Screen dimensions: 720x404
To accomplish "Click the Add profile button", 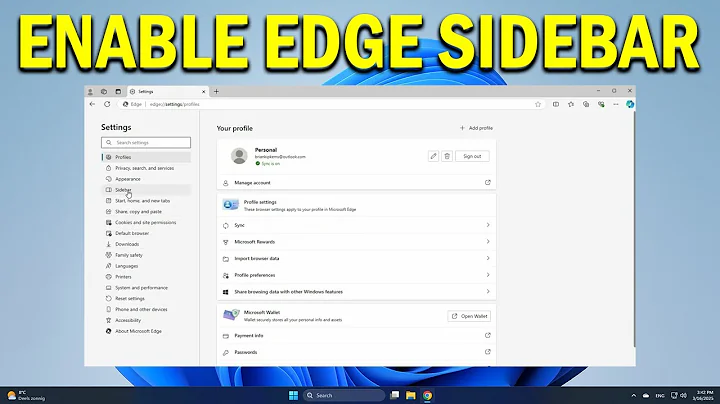I will coord(476,128).
